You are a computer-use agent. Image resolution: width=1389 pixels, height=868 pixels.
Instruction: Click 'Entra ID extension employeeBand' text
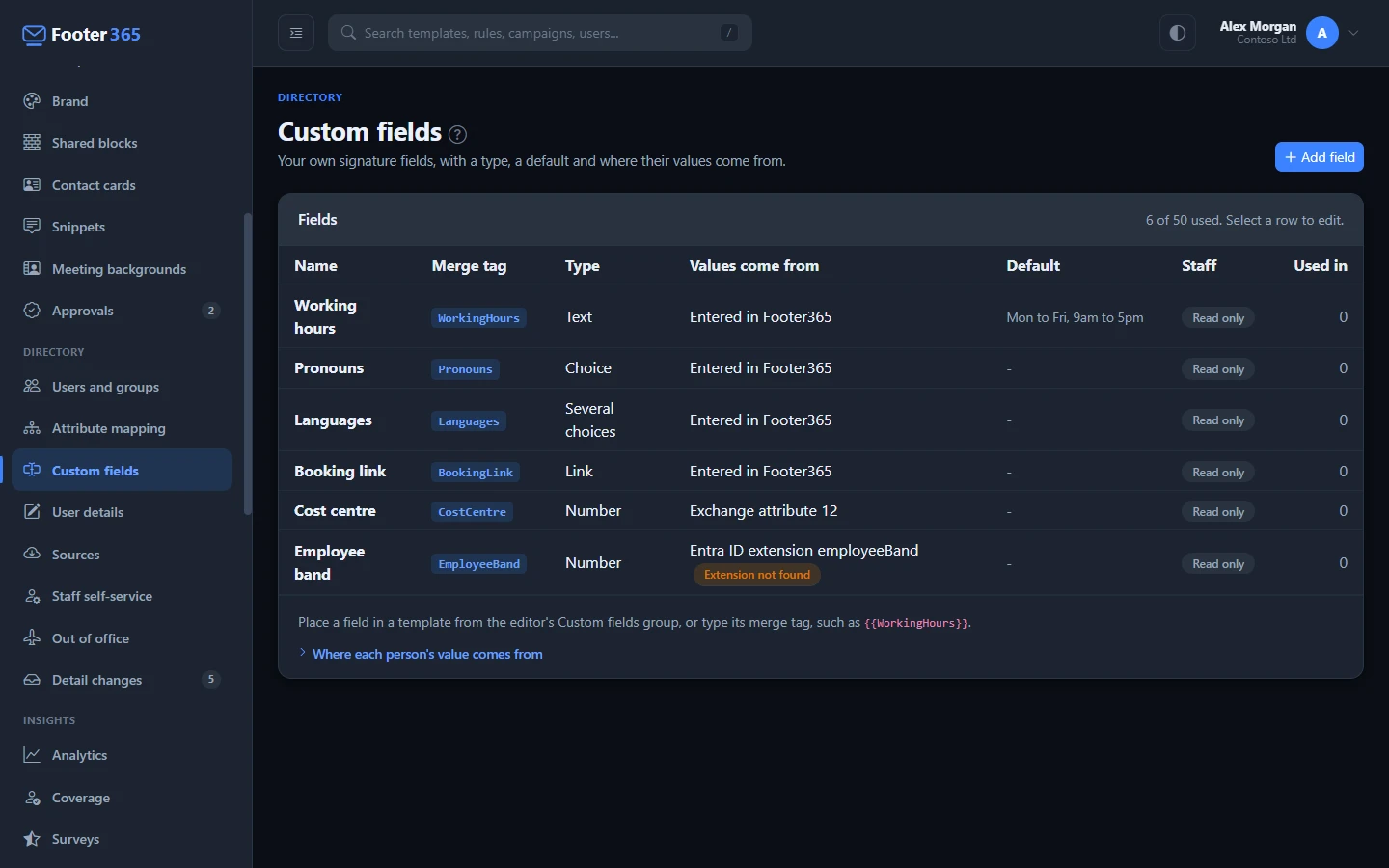[x=803, y=551]
